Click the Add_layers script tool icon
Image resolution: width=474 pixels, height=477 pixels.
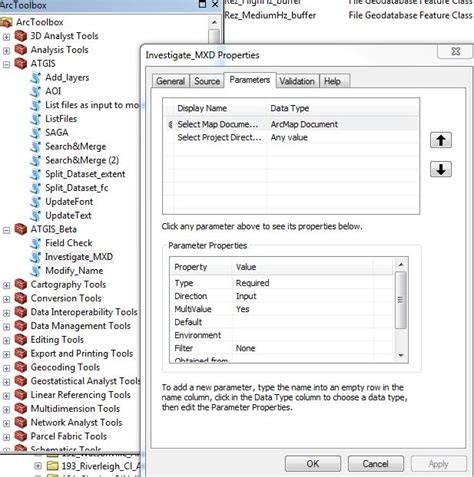point(35,78)
